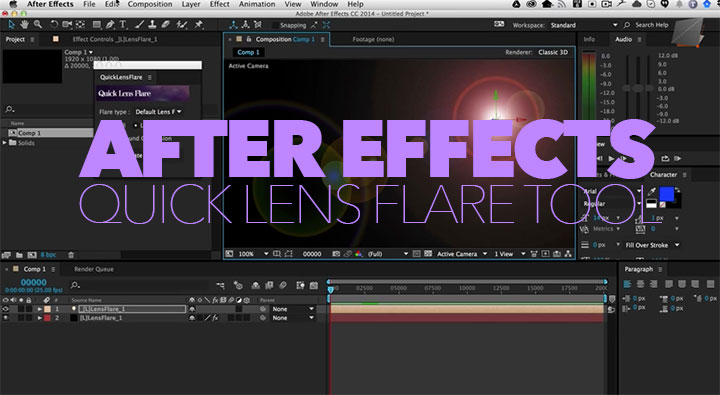
Task: Choose View Axis Mode icon
Action: pos(258,25)
